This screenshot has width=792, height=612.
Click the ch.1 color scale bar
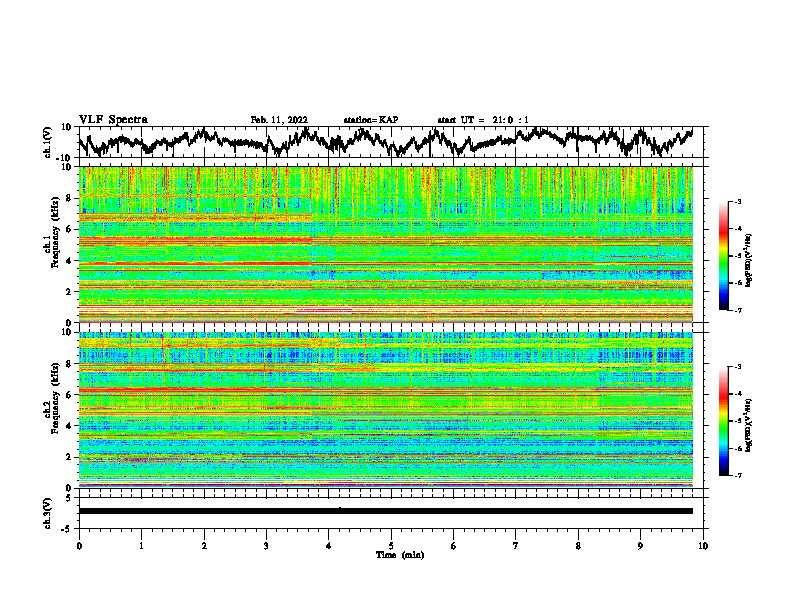point(723,256)
